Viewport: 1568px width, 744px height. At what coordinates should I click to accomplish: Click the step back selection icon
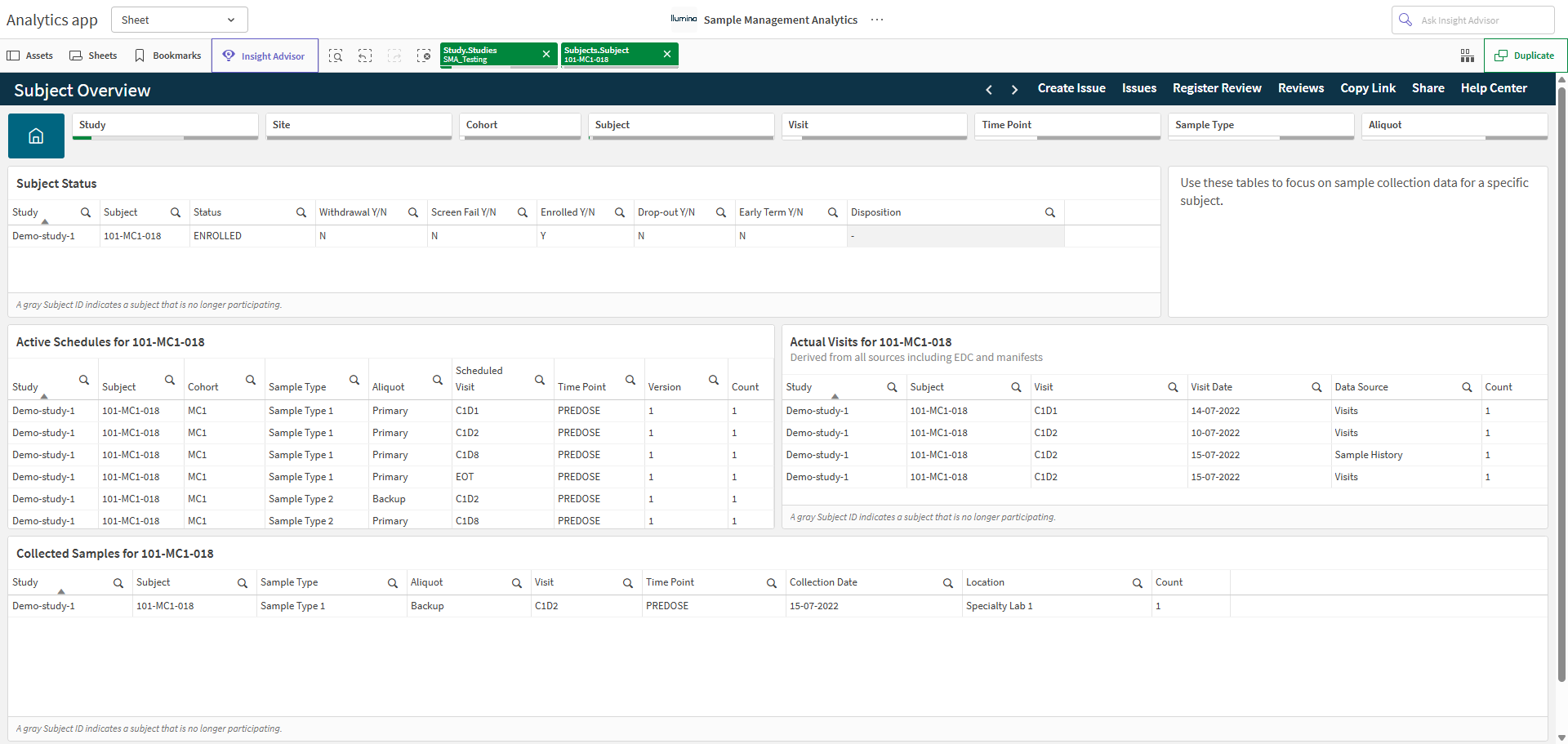[x=365, y=56]
